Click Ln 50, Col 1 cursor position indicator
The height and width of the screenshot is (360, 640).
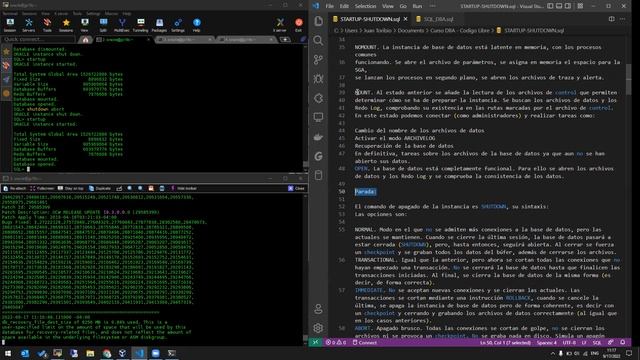tap(505, 342)
